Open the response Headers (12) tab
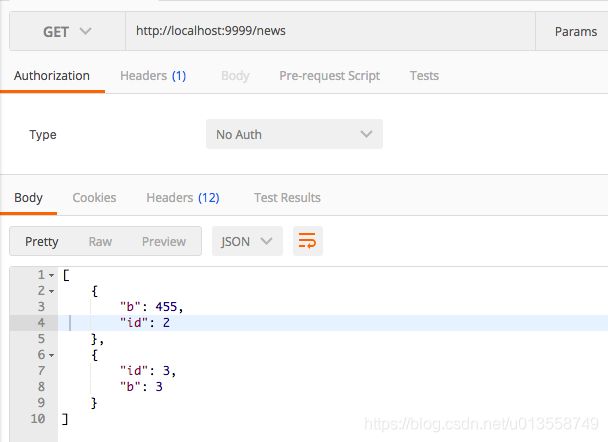The image size is (608, 442). tap(182, 198)
